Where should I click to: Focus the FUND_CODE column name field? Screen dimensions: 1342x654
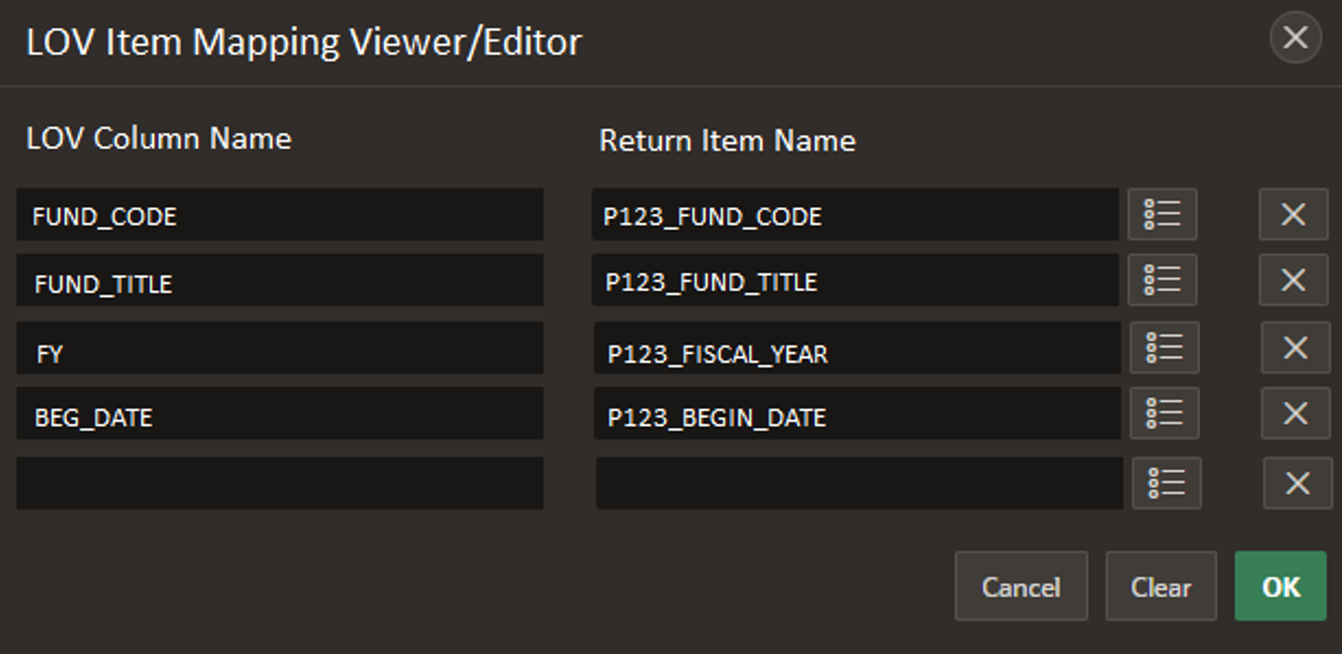(x=280, y=214)
